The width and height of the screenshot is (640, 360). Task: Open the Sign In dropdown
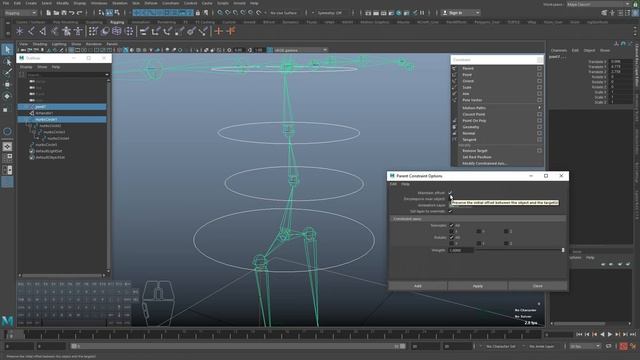coord(461,13)
